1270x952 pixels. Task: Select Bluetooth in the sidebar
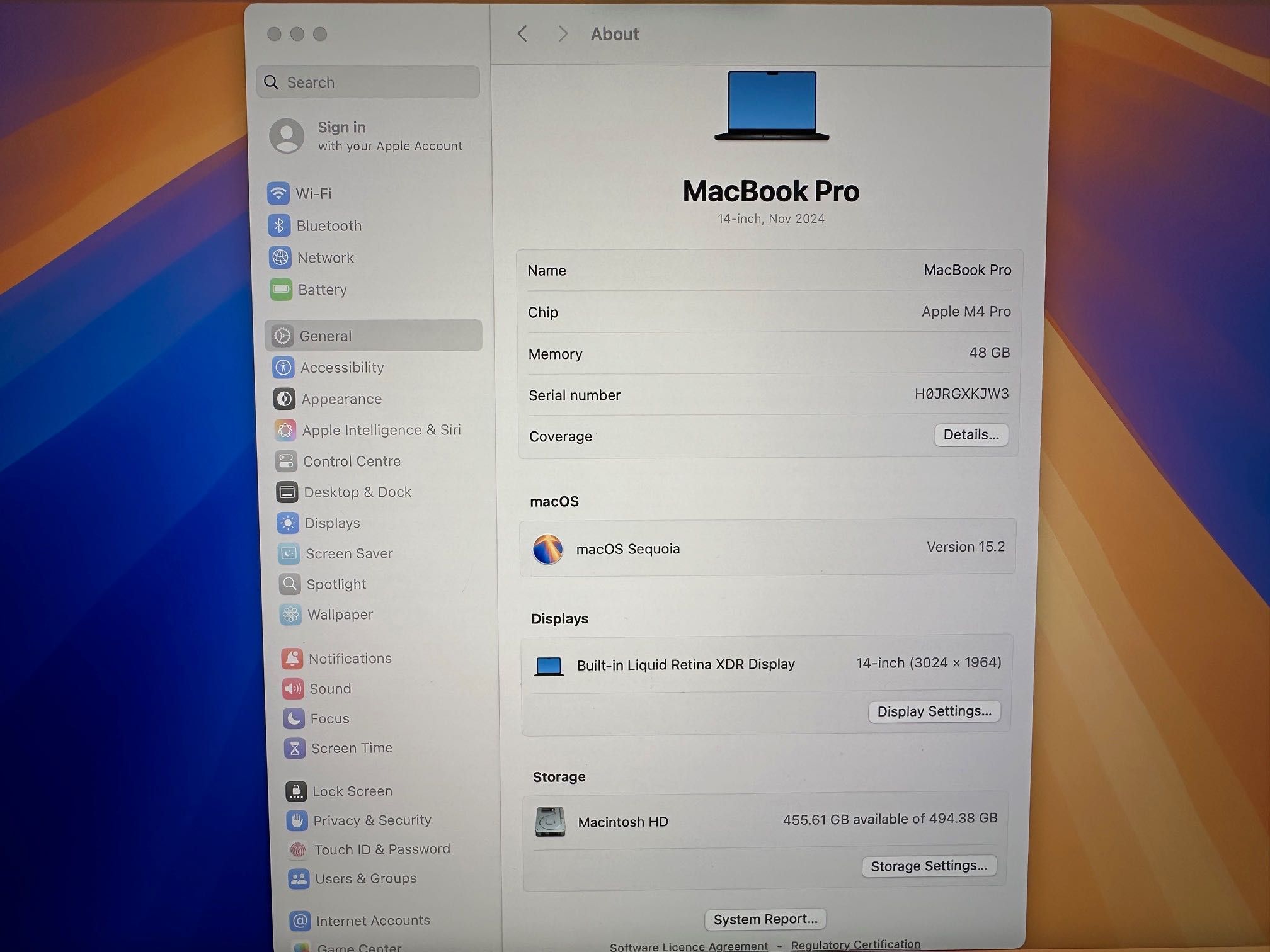pyautogui.click(x=374, y=225)
